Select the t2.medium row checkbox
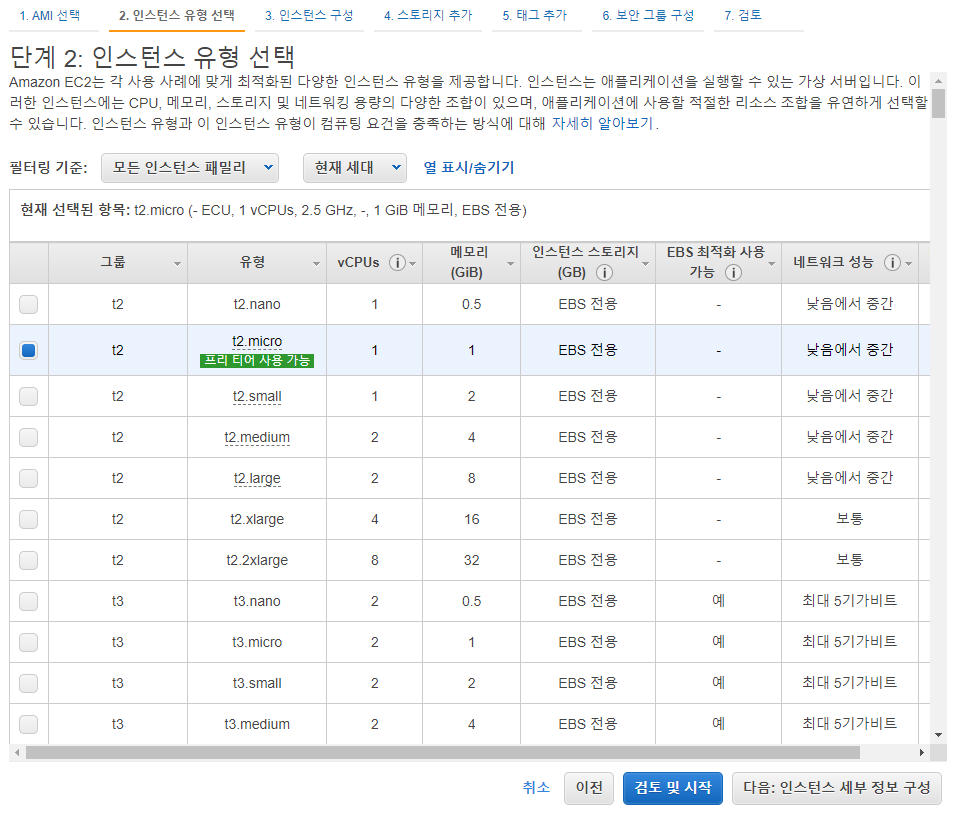Viewport: 956px width, 816px height. click(x=29, y=437)
